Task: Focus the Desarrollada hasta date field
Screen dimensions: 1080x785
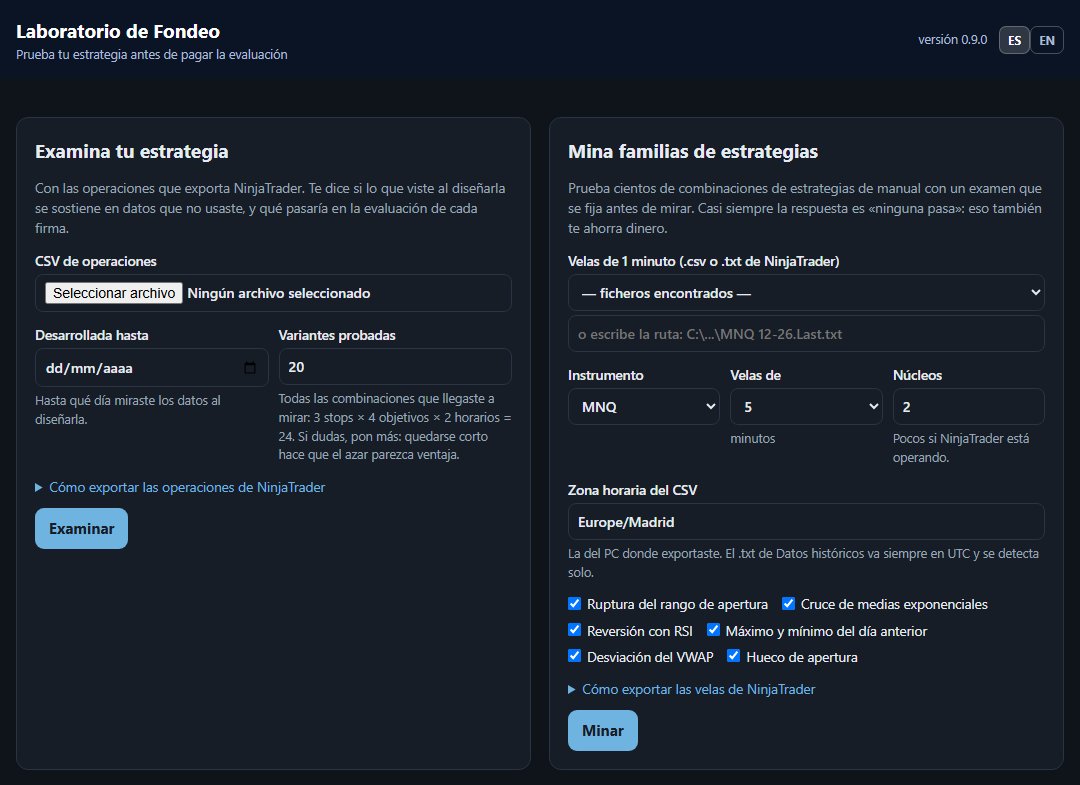Action: coord(152,368)
